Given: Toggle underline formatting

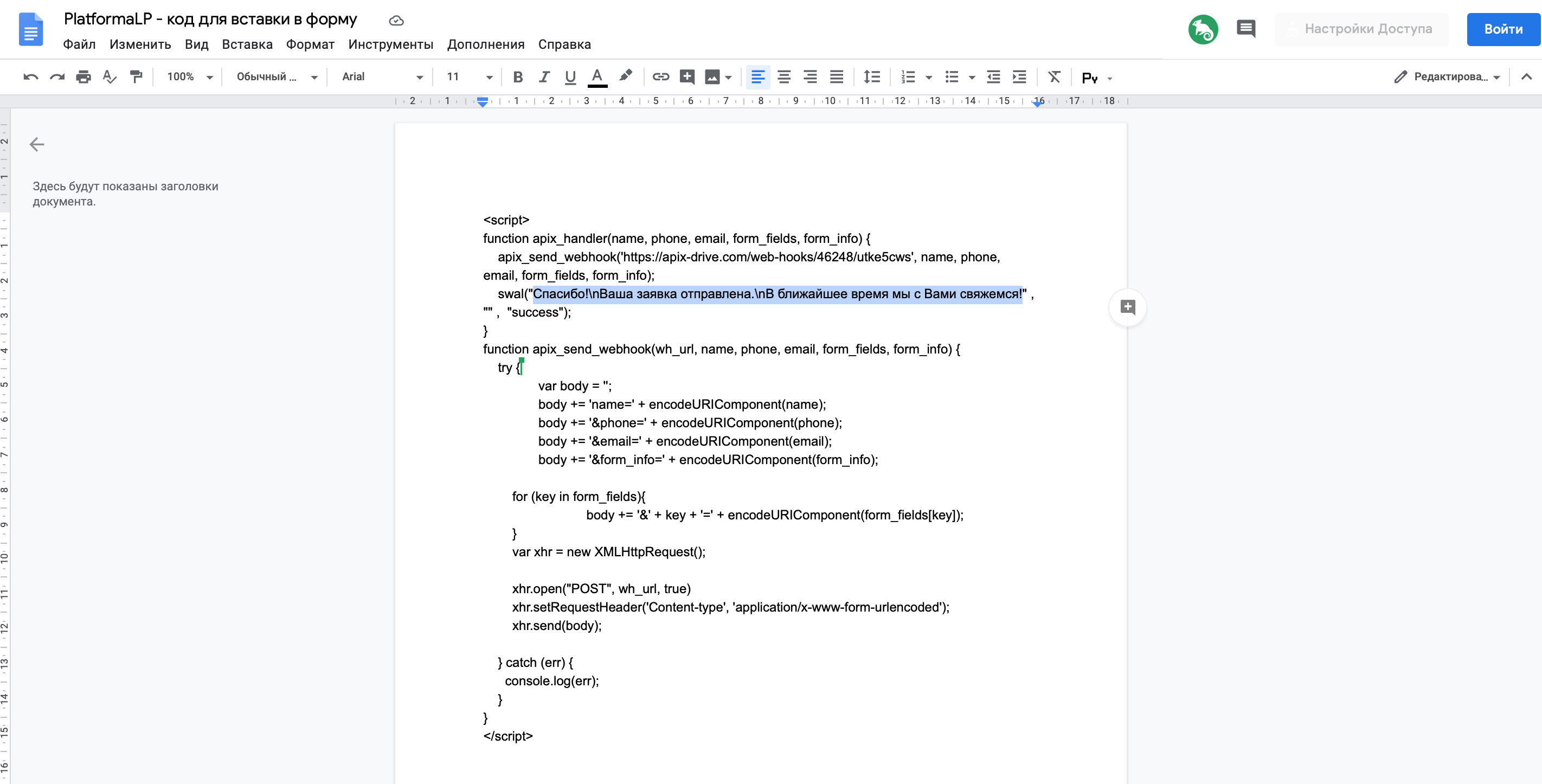Looking at the screenshot, I should (x=570, y=76).
